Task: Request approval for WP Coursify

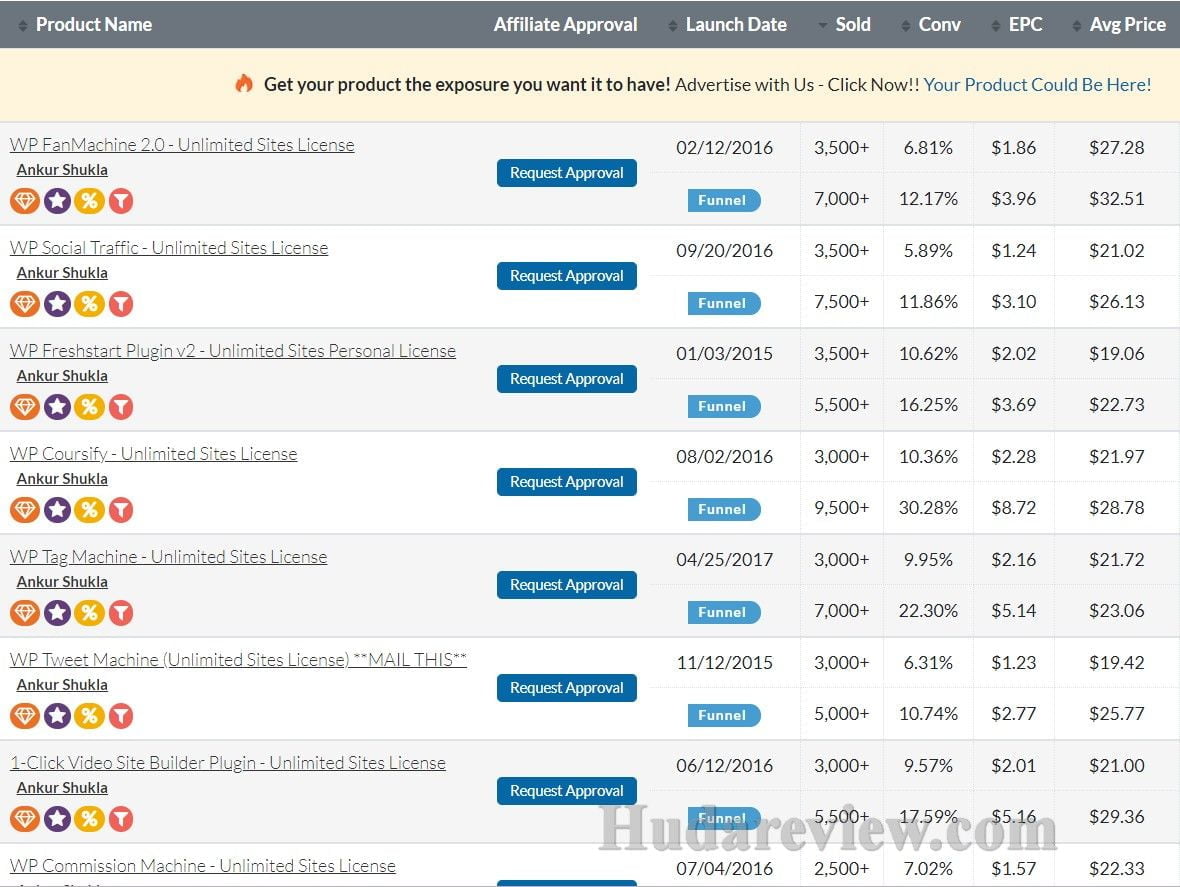Action: coord(567,482)
